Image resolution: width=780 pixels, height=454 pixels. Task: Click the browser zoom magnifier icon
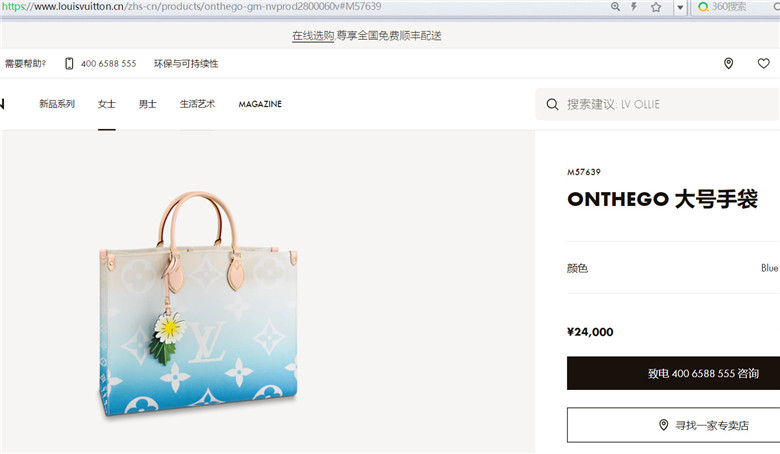pyautogui.click(x=615, y=6)
